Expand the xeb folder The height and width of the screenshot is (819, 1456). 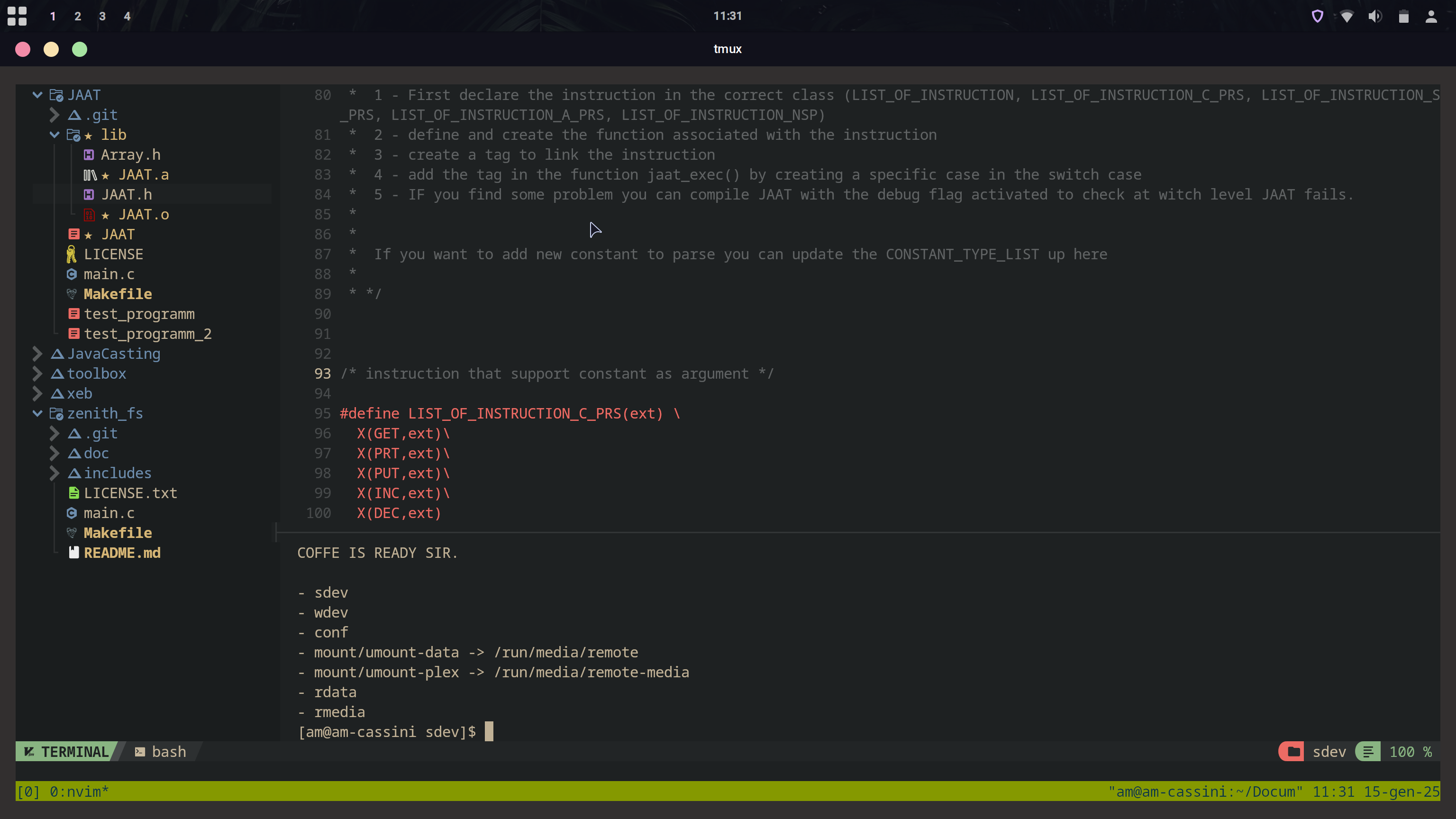pyautogui.click(x=37, y=393)
